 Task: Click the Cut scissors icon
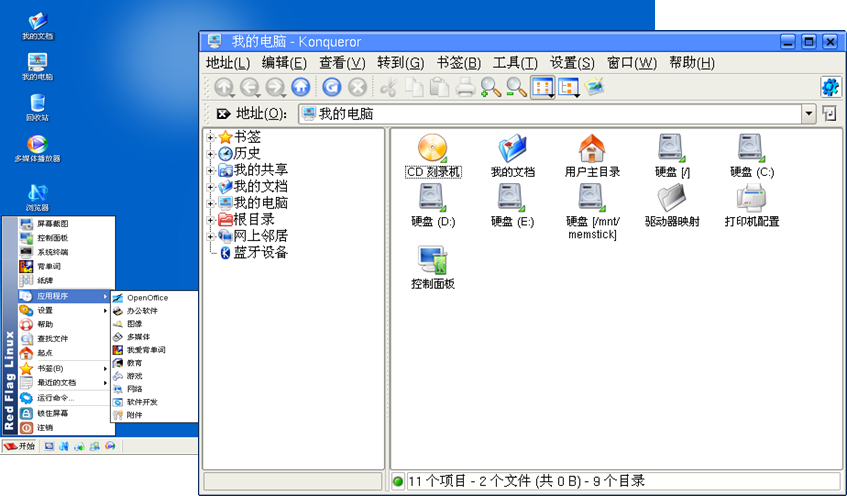(x=388, y=87)
